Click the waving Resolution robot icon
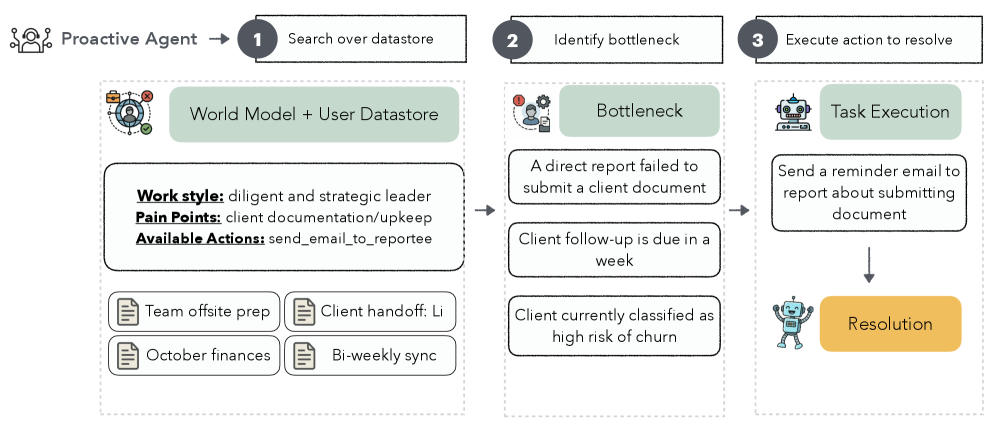996x432 pixels. pos(789,323)
